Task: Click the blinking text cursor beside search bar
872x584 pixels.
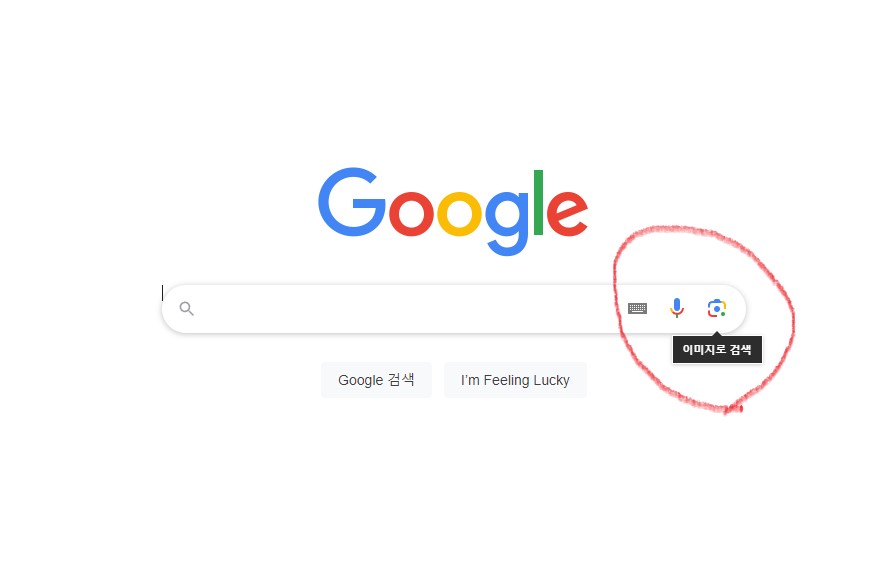Action: (162, 293)
